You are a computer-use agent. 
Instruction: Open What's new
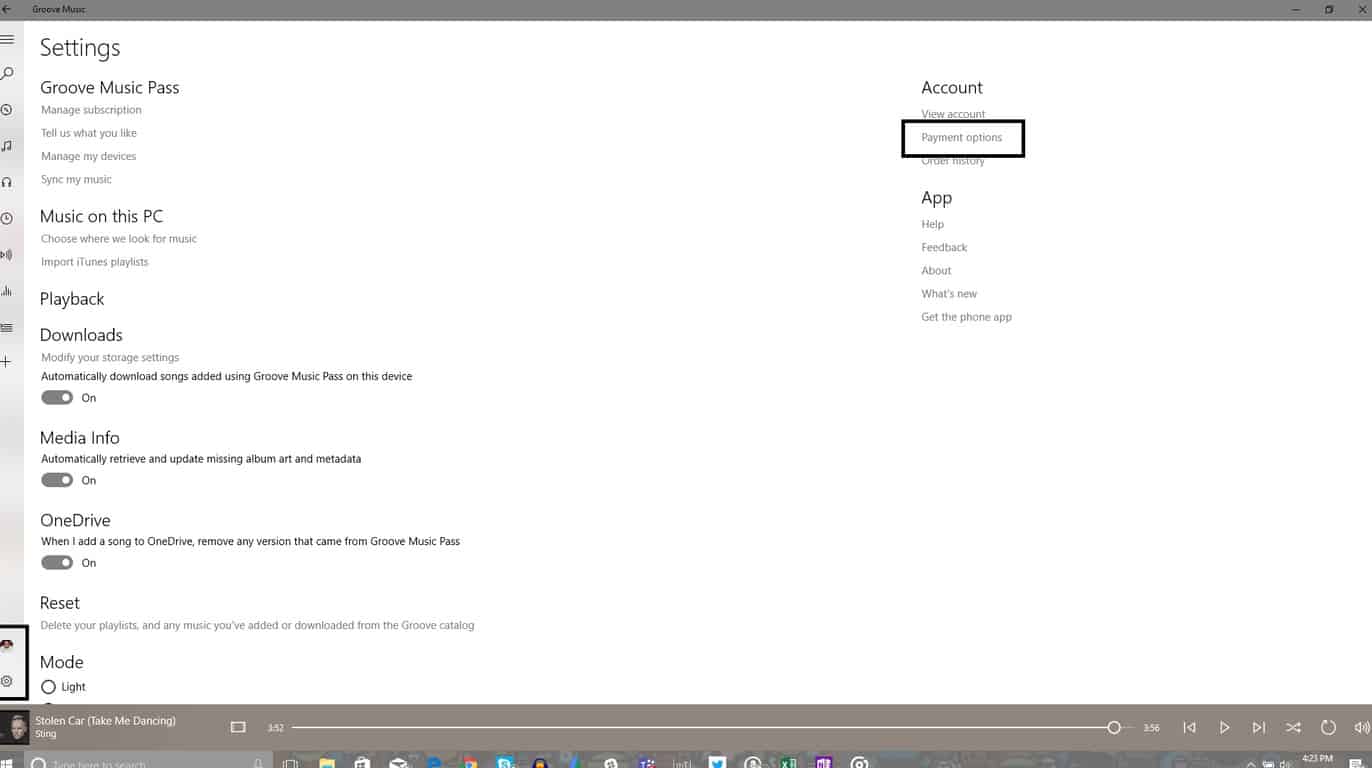point(949,294)
